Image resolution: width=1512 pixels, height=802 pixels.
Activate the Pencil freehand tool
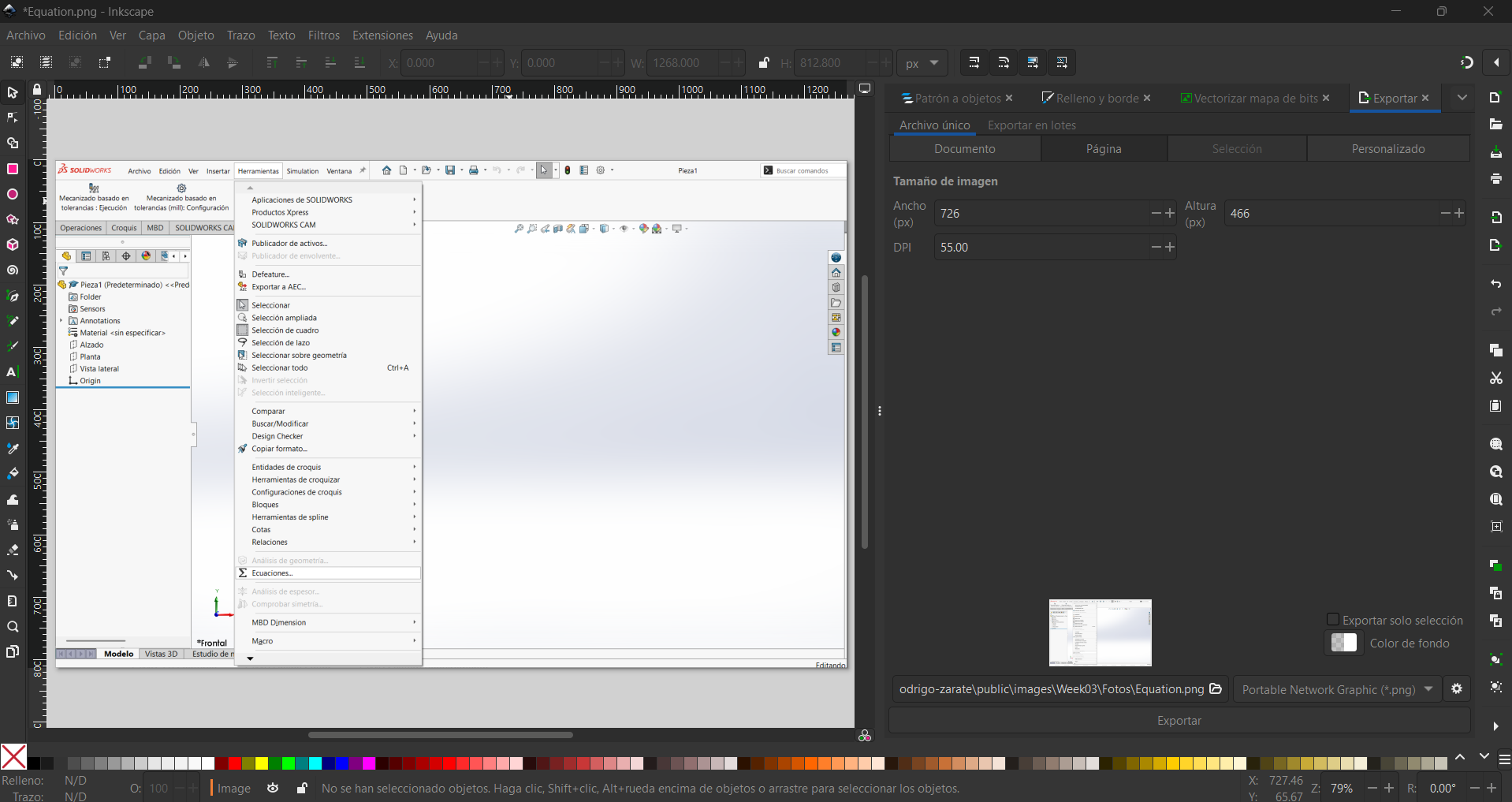(x=13, y=321)
